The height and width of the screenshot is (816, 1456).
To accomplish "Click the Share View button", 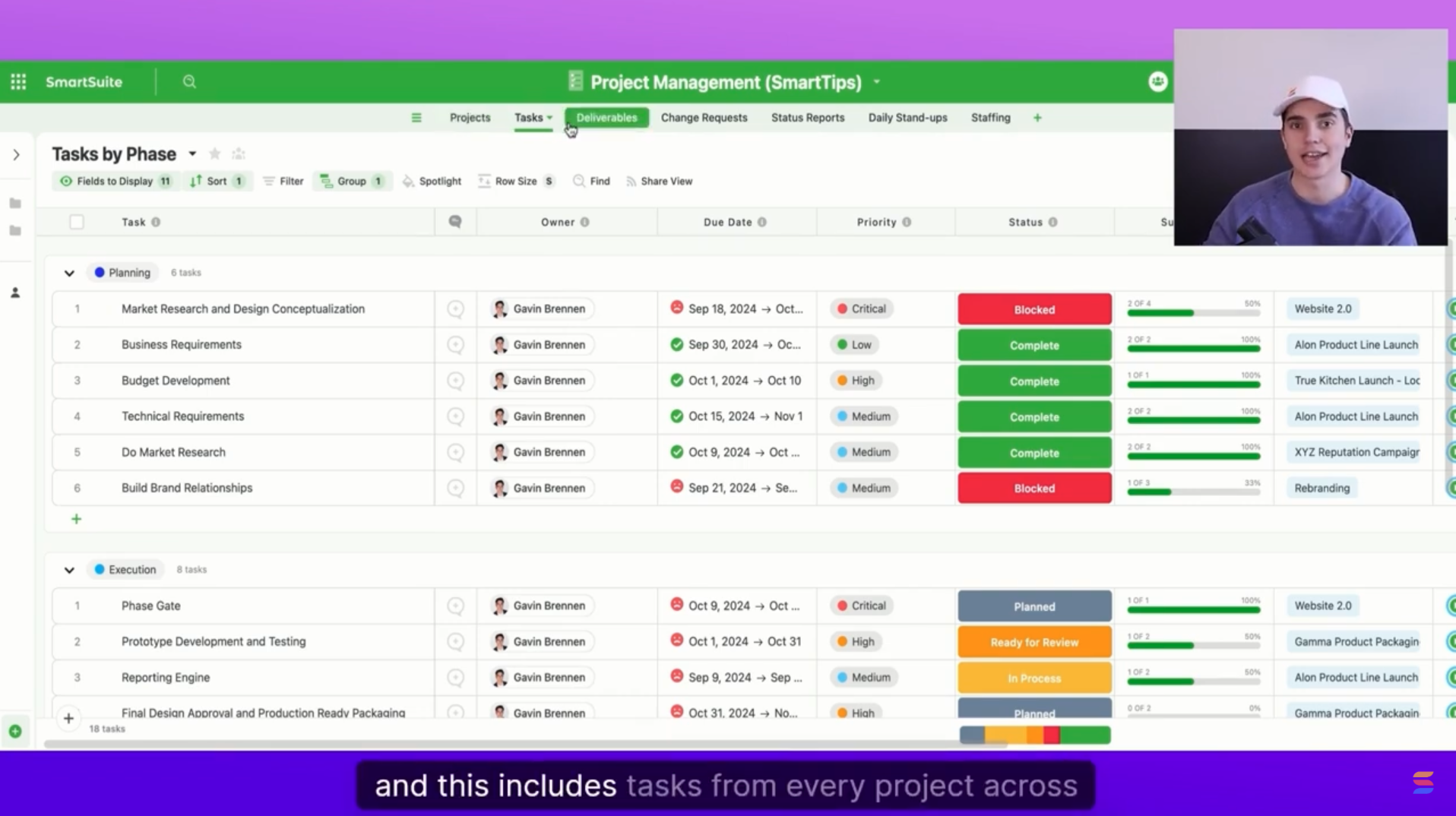I will 659,182.
